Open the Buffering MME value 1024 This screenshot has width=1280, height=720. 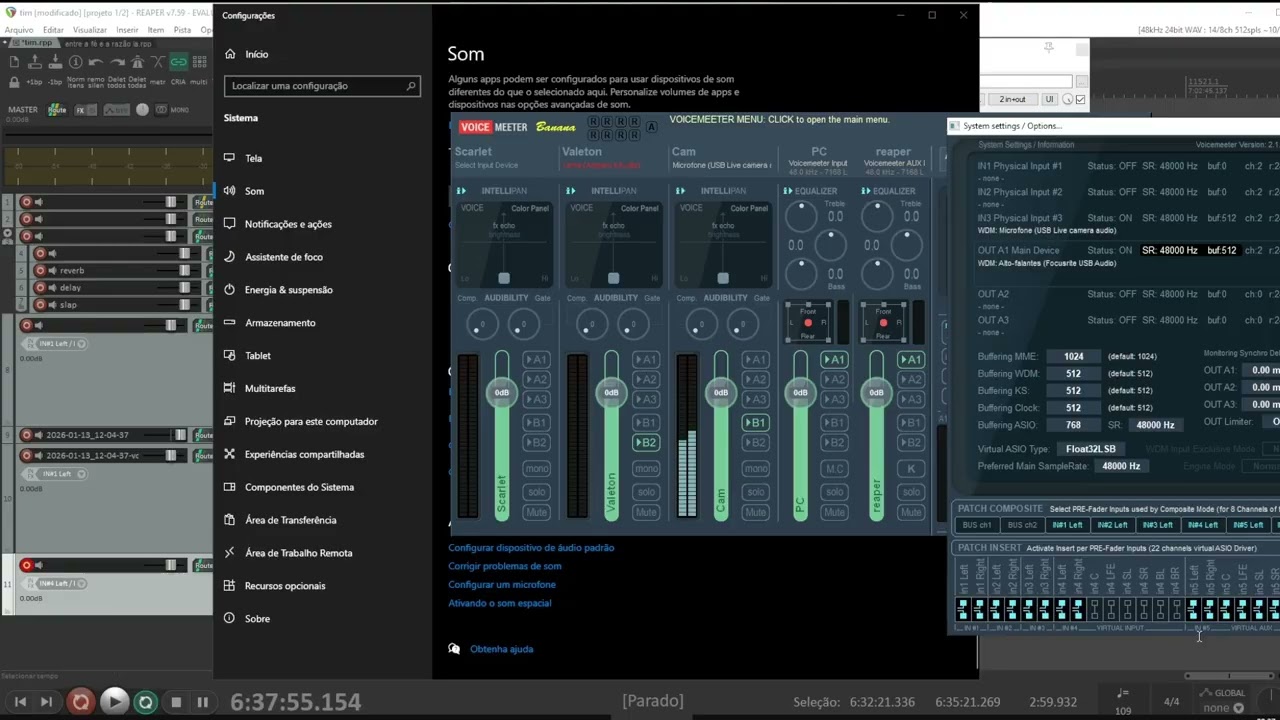[x=1074, y=357]
